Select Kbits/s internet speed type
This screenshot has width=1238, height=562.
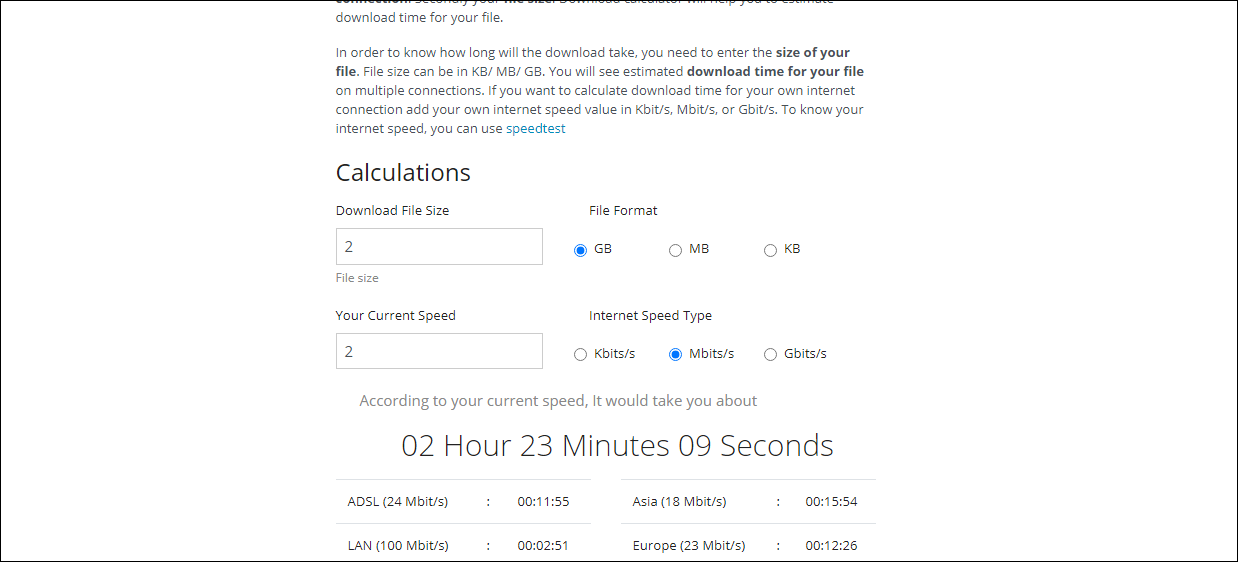click(x=580, y=355)
